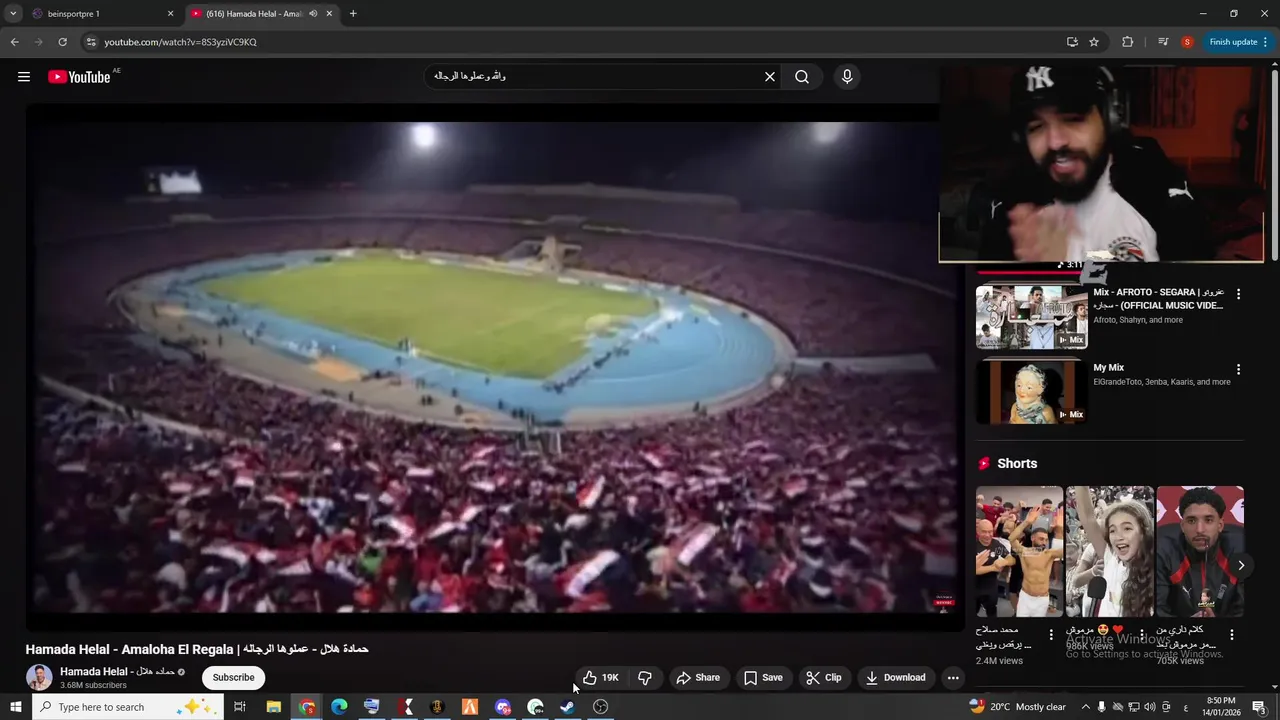Open the taskbar speaker volume icon
The height and width of the screenshot is (720, 1280).
pyautogui.click(x=1150, y=707)
